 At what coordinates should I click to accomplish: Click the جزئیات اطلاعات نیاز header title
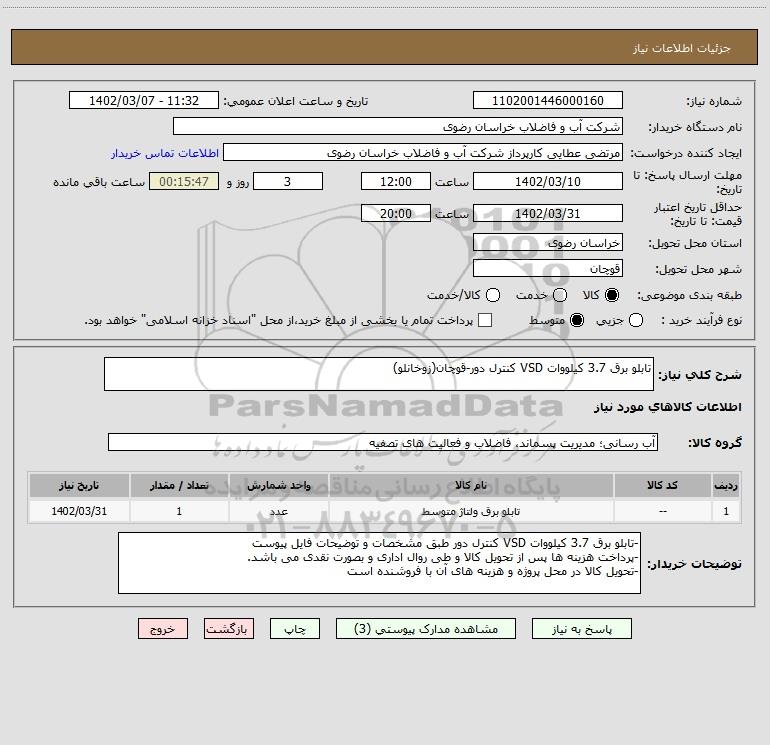pos(681,48)
